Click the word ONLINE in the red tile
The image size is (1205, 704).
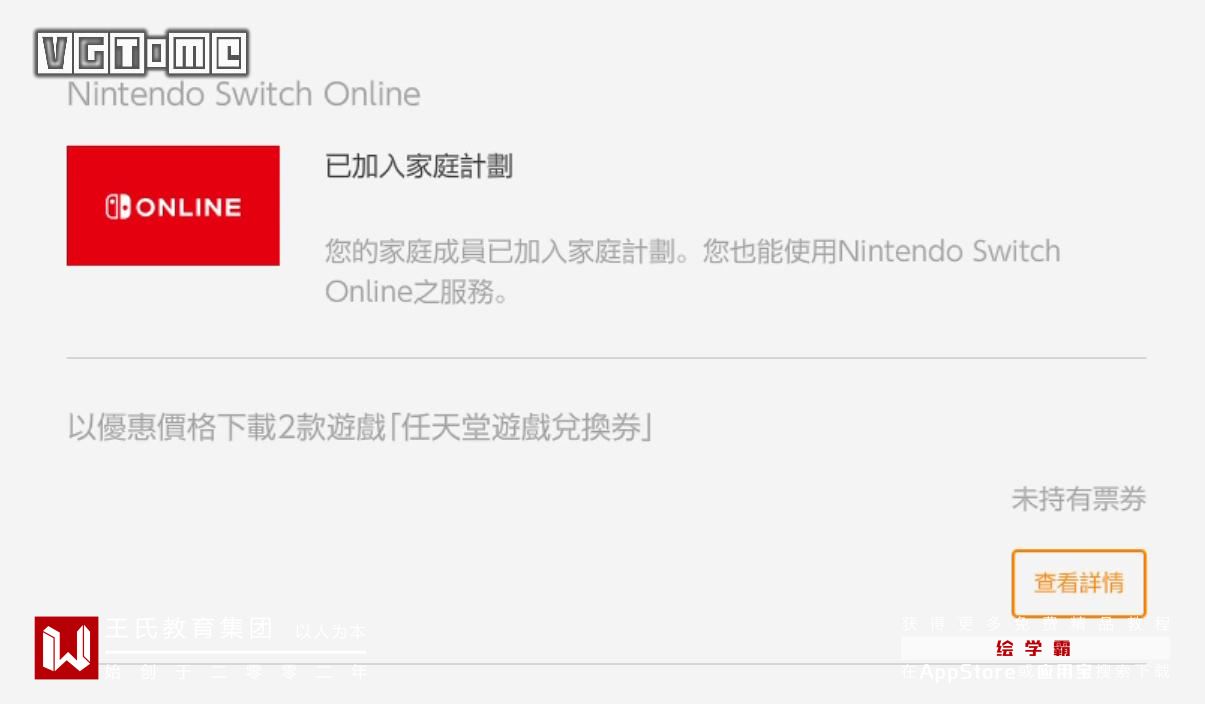tap(188, 207)
